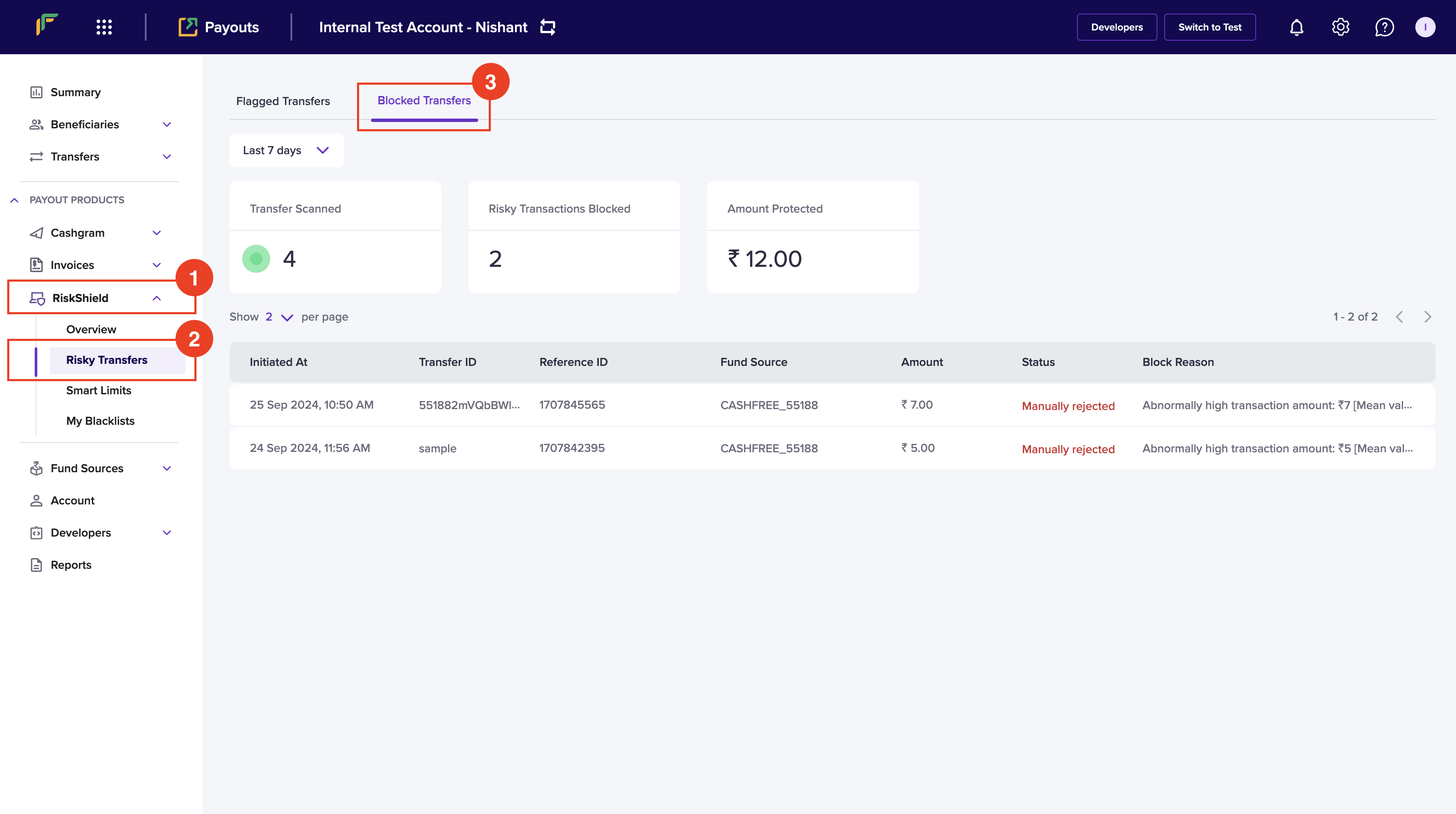Collapse the Payout Products group
The height and width of the screenshot is (814, 1456).
point(15,200)
